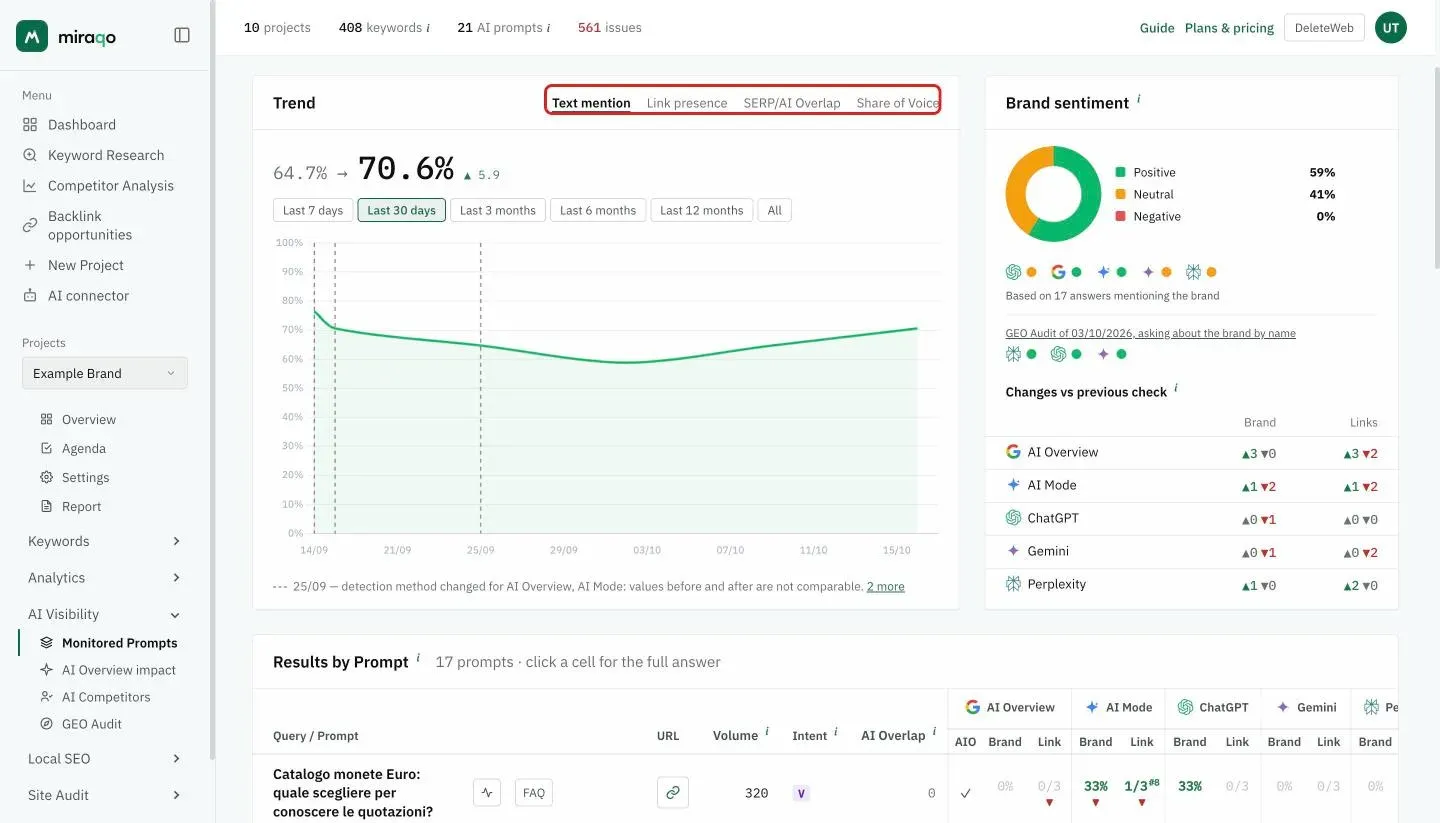Viewport: 1440px width, 823px height.
Task: Open AI Competitors page
Action: pyautogui.click(x=106, y=697)
